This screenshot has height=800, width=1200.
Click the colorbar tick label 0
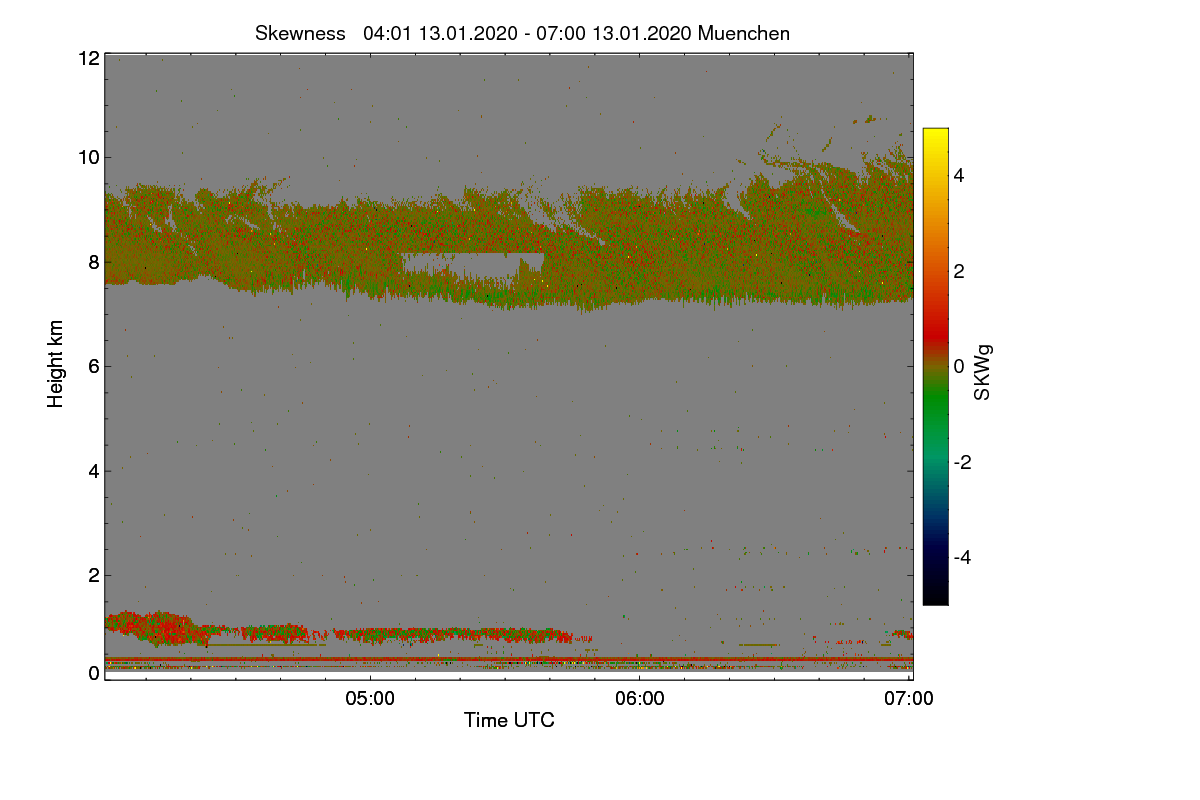961,367
